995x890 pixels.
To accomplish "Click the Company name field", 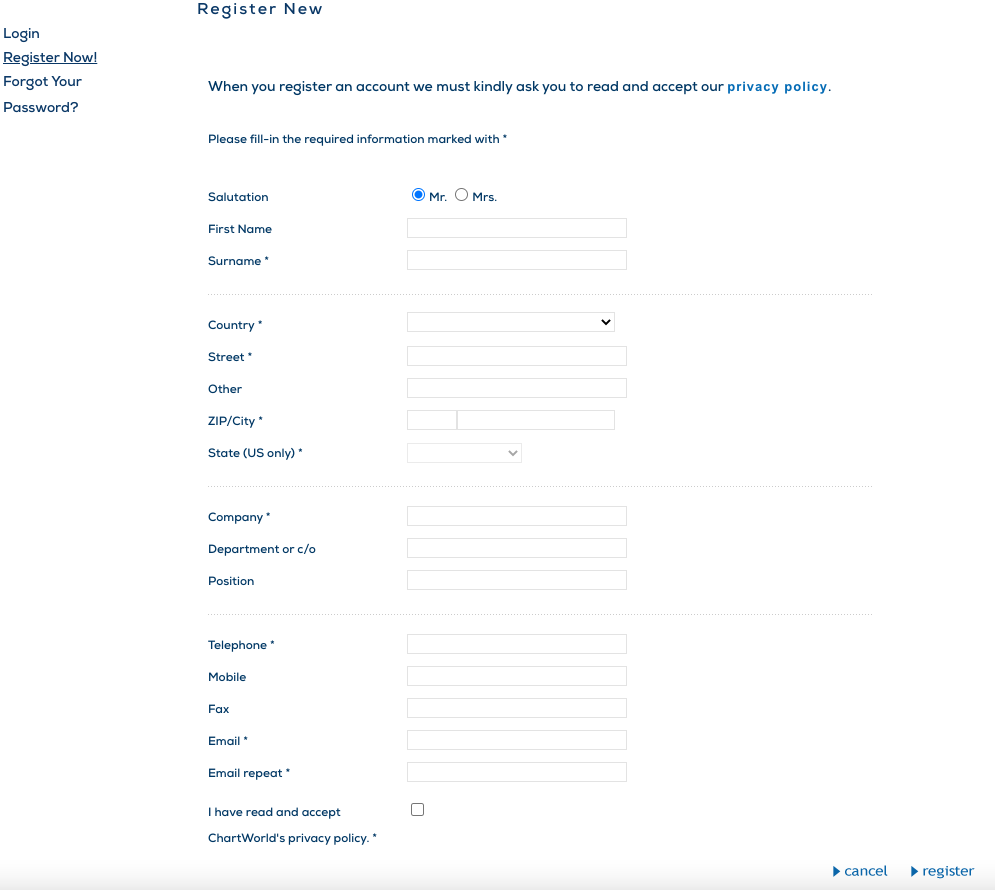I will tap(516, 516).
